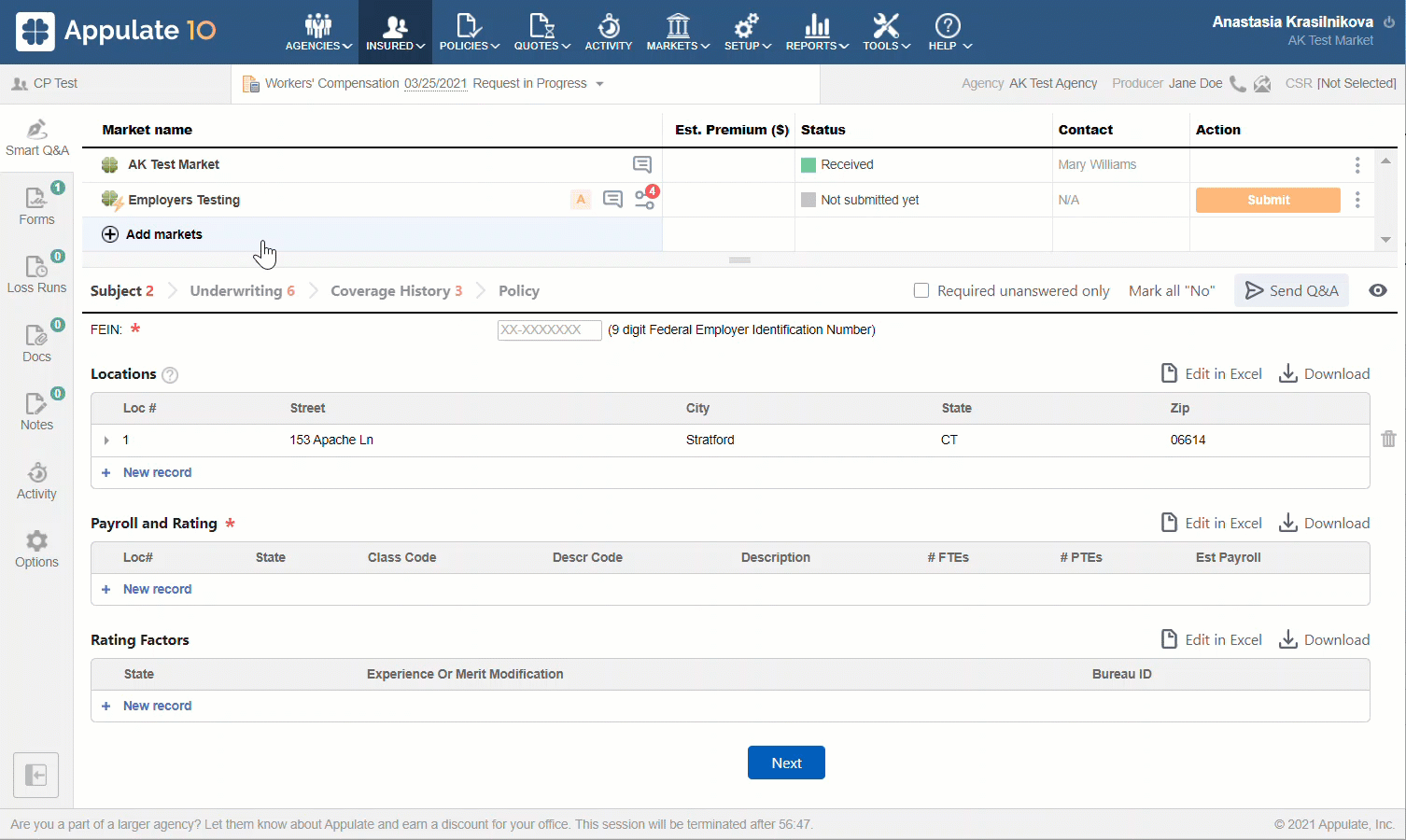Viewport: 1406px width, 840px height.
Task: Open the Smart Q&A sidebar panel
Action: (x=36, y=137)
